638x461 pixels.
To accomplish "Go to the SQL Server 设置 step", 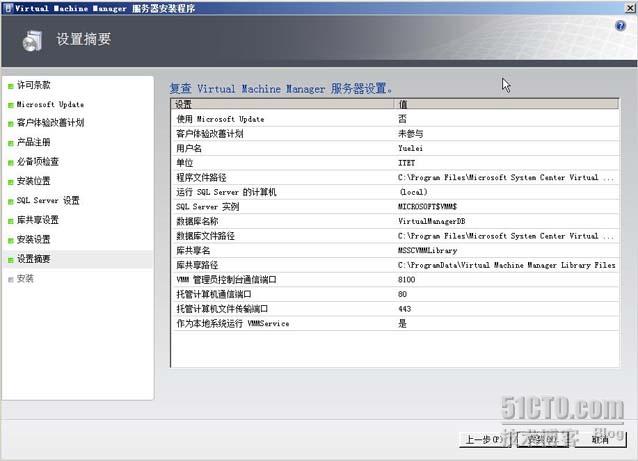I will [48, 200].
